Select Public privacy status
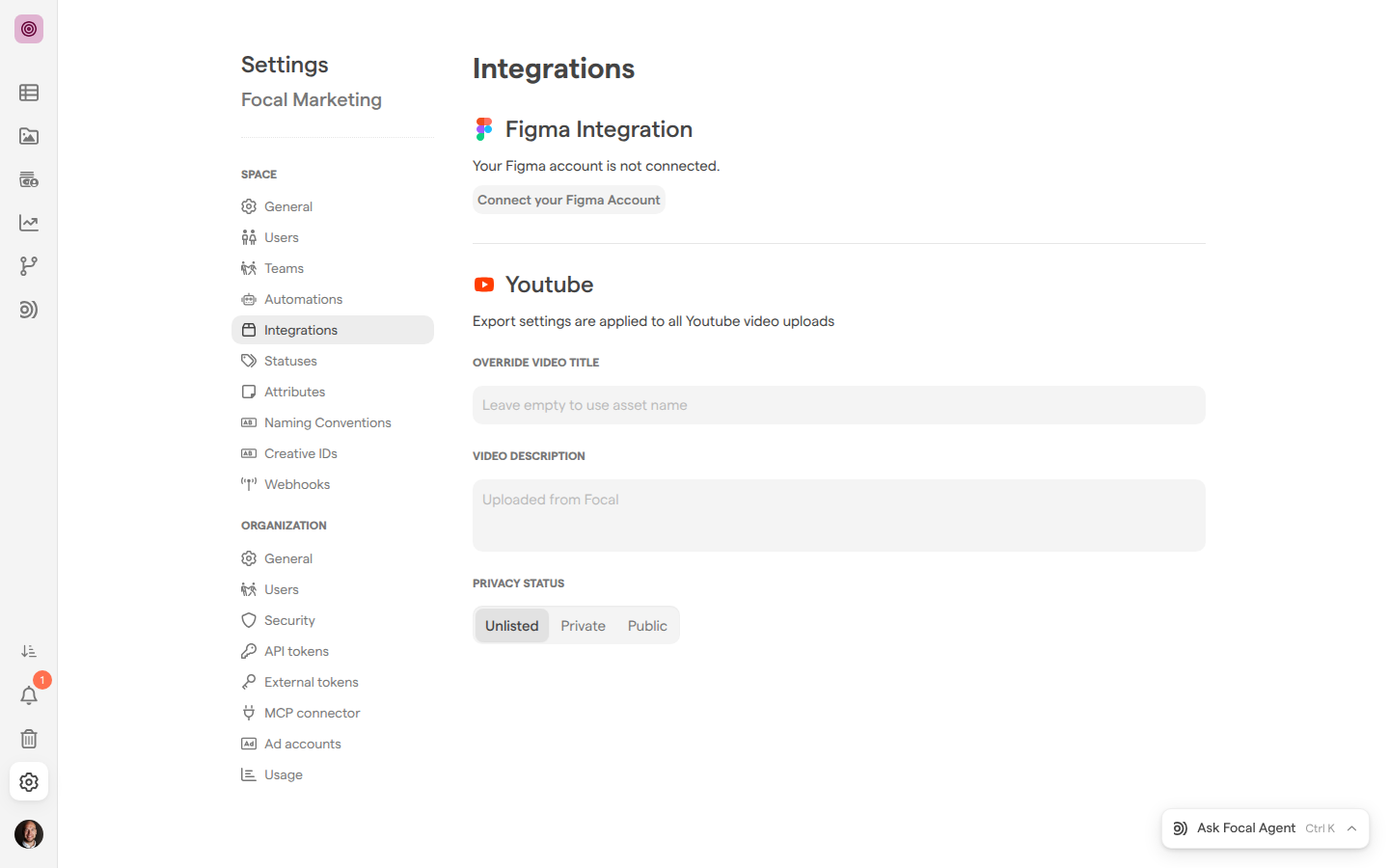Screen dimensions: 1389x868 pos(647,626)
